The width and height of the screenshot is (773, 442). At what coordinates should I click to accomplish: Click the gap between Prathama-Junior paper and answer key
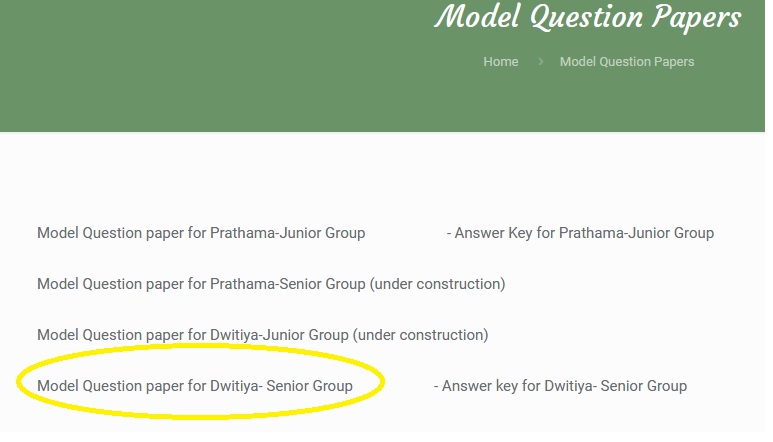tap(406, 233)
